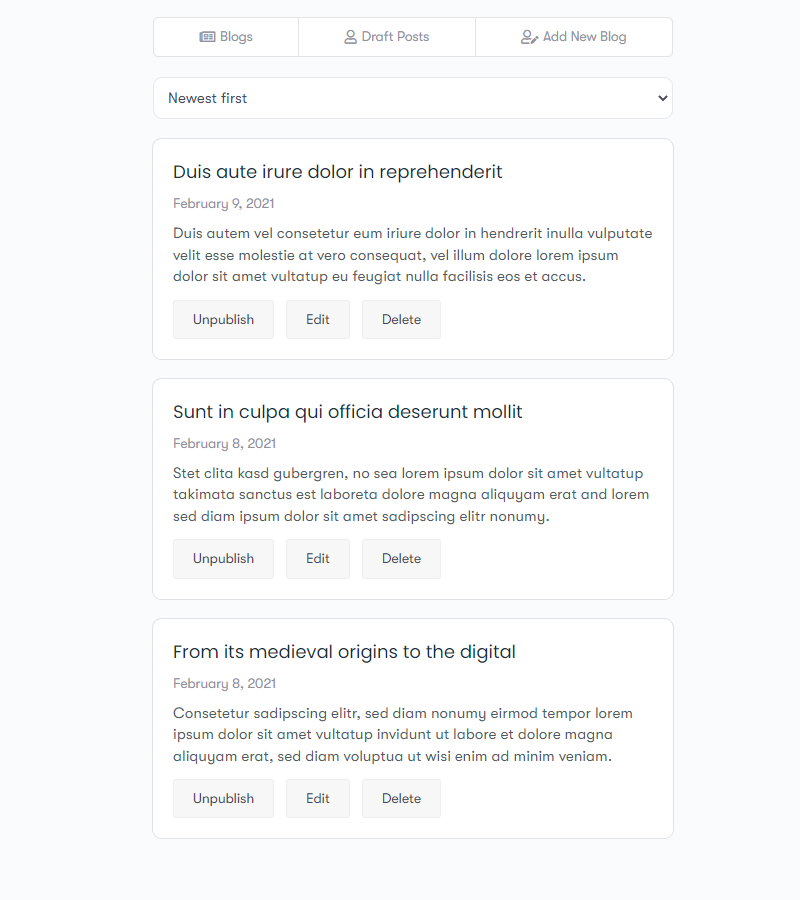
Task: Open the Duis aute irure dolor post title
Action: coord(337,172)
